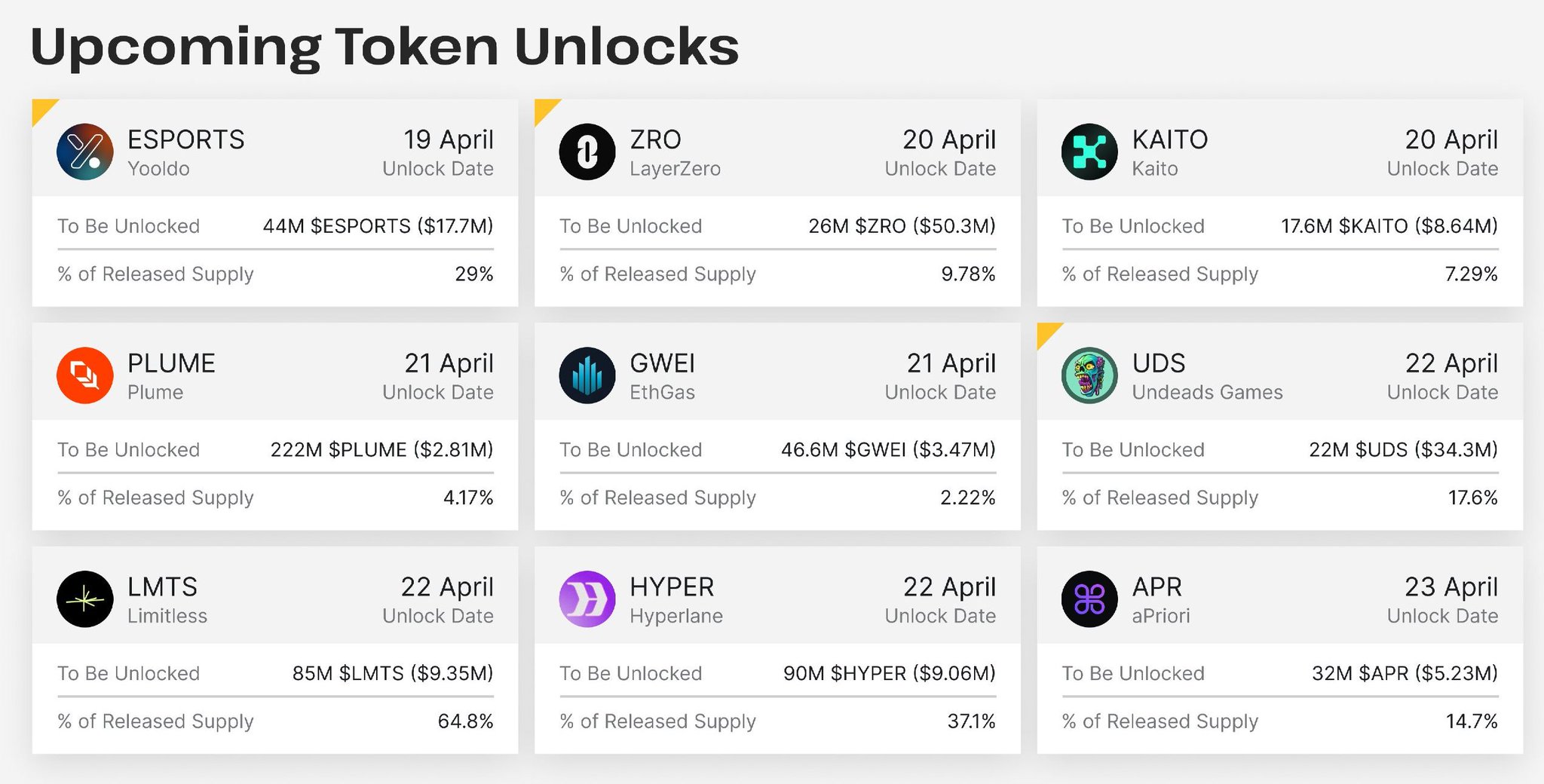1544x784 pixels.
Task: Select the 26M $ZRO ($50.3M) unlock amount
Action: coord(902,226)
